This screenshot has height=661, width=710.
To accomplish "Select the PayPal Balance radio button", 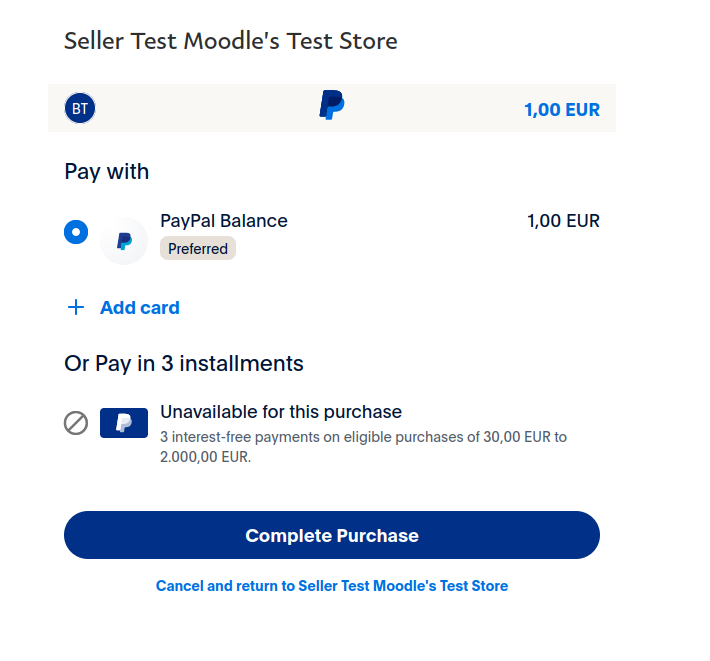I will pyautogui.click(x=76, y=232).
